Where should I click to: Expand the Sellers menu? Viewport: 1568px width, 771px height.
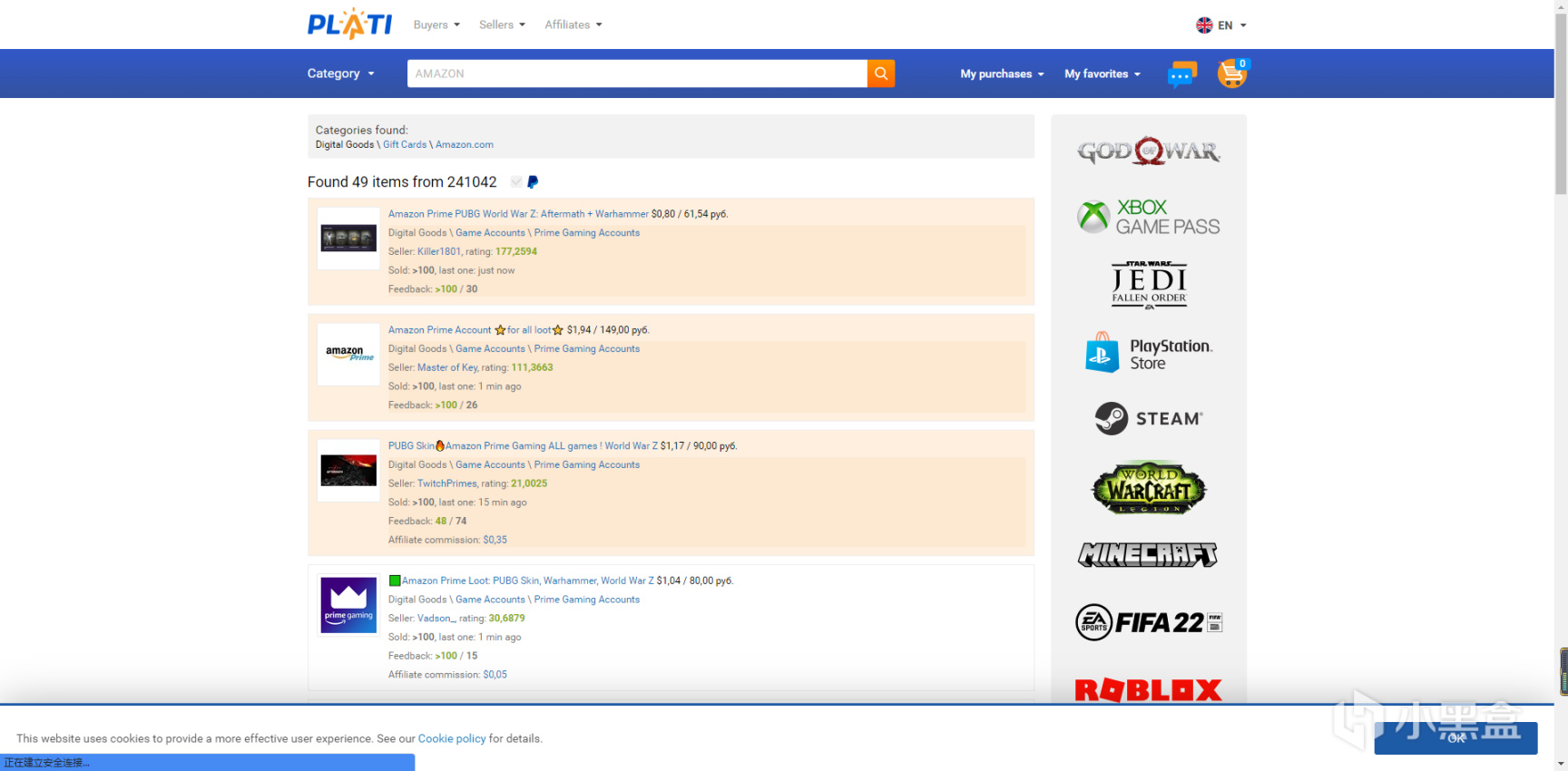point(502,24)
